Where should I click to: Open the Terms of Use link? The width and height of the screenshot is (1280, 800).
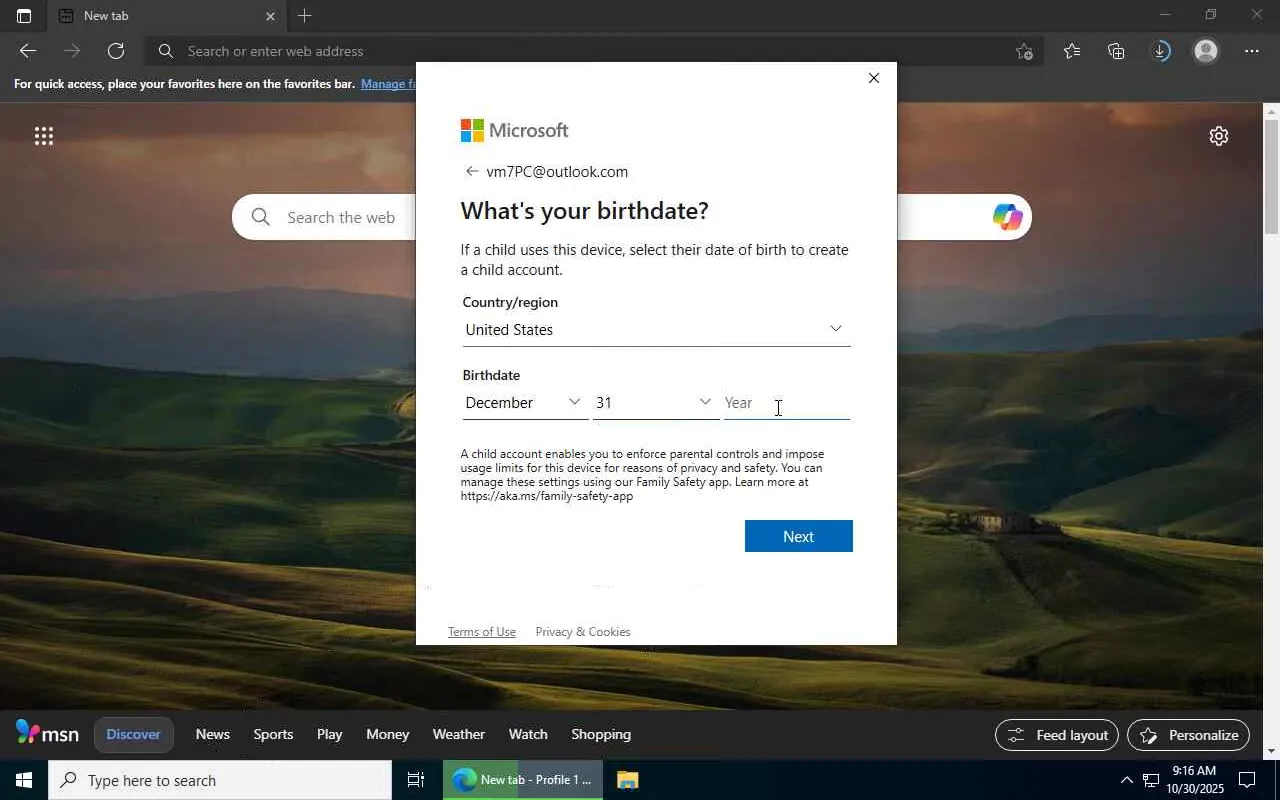click(482, 632)
